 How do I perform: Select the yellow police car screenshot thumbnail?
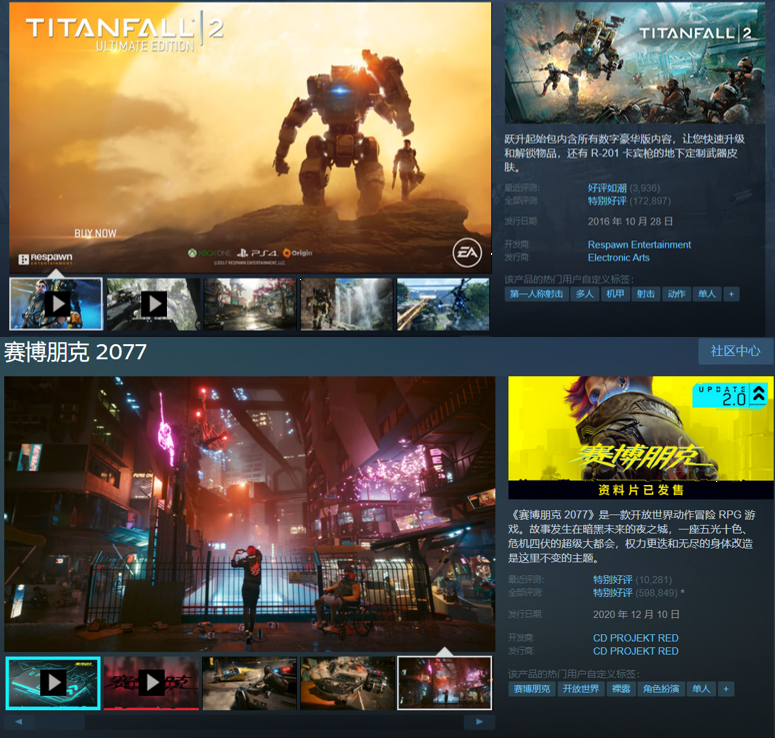coord(250,683)
